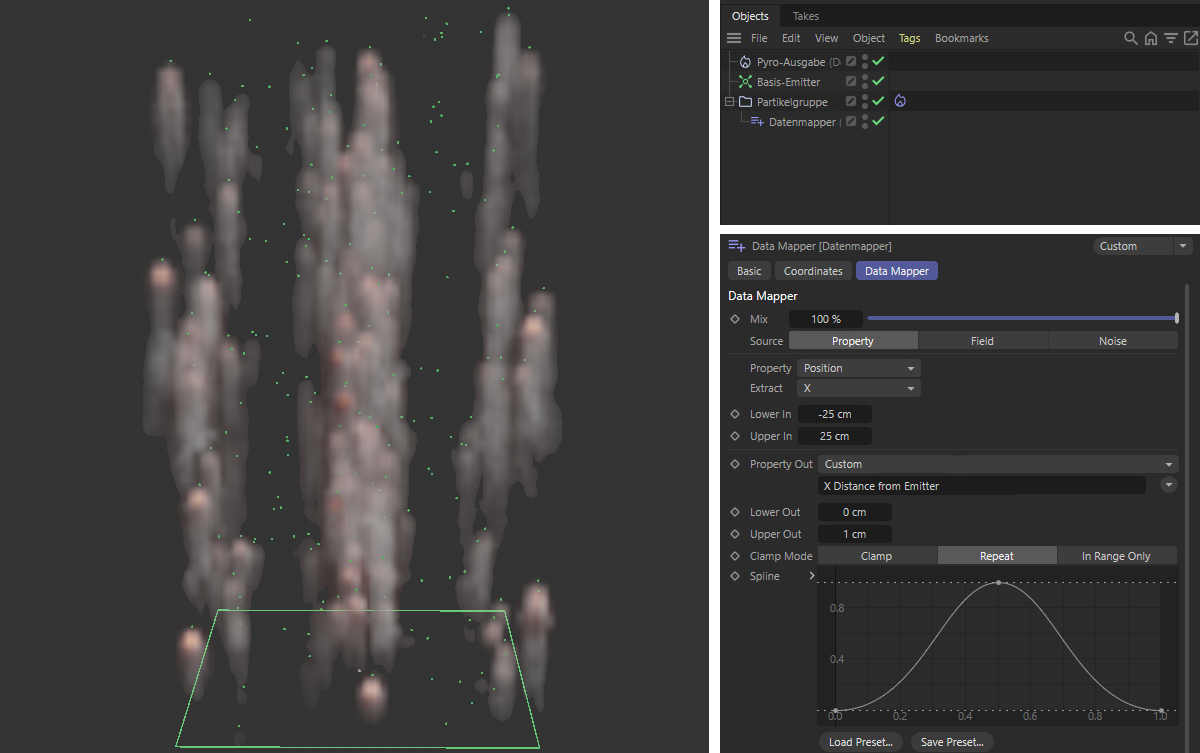The height and width of the screenshot is (753, 1200).
Task: Click the Lower In input field
Action: pyautogui.click(x=835, y=414)
